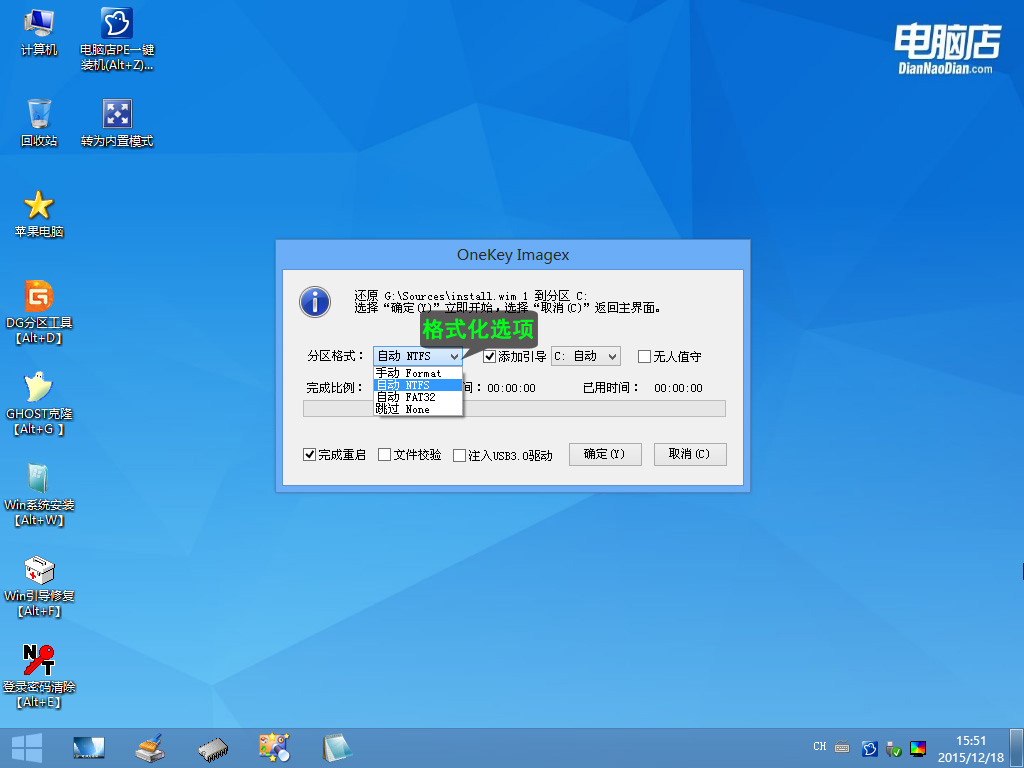Click the CH language indicator in tray
The image size is (1024, 768).
coord(819,747)
